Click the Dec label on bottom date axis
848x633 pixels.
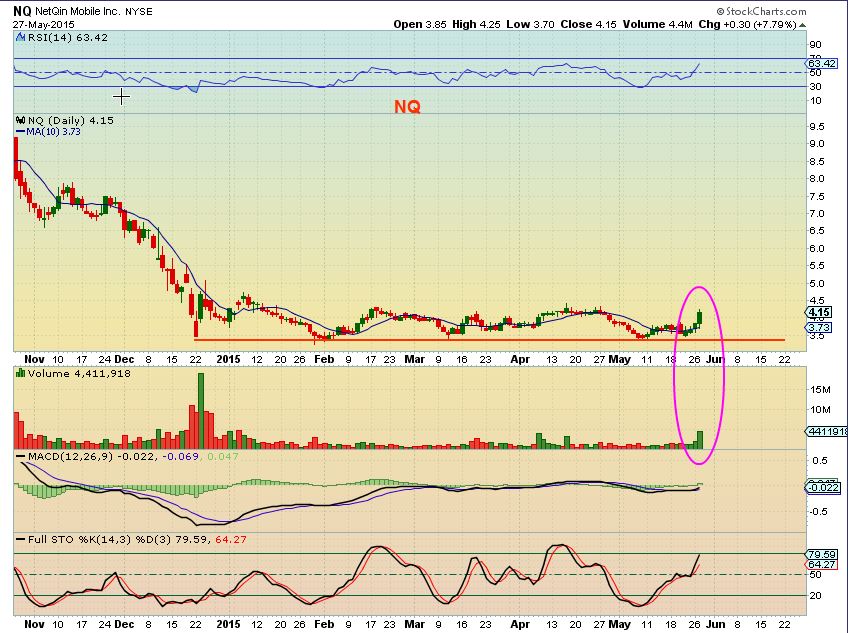click(x=124, y=624)
